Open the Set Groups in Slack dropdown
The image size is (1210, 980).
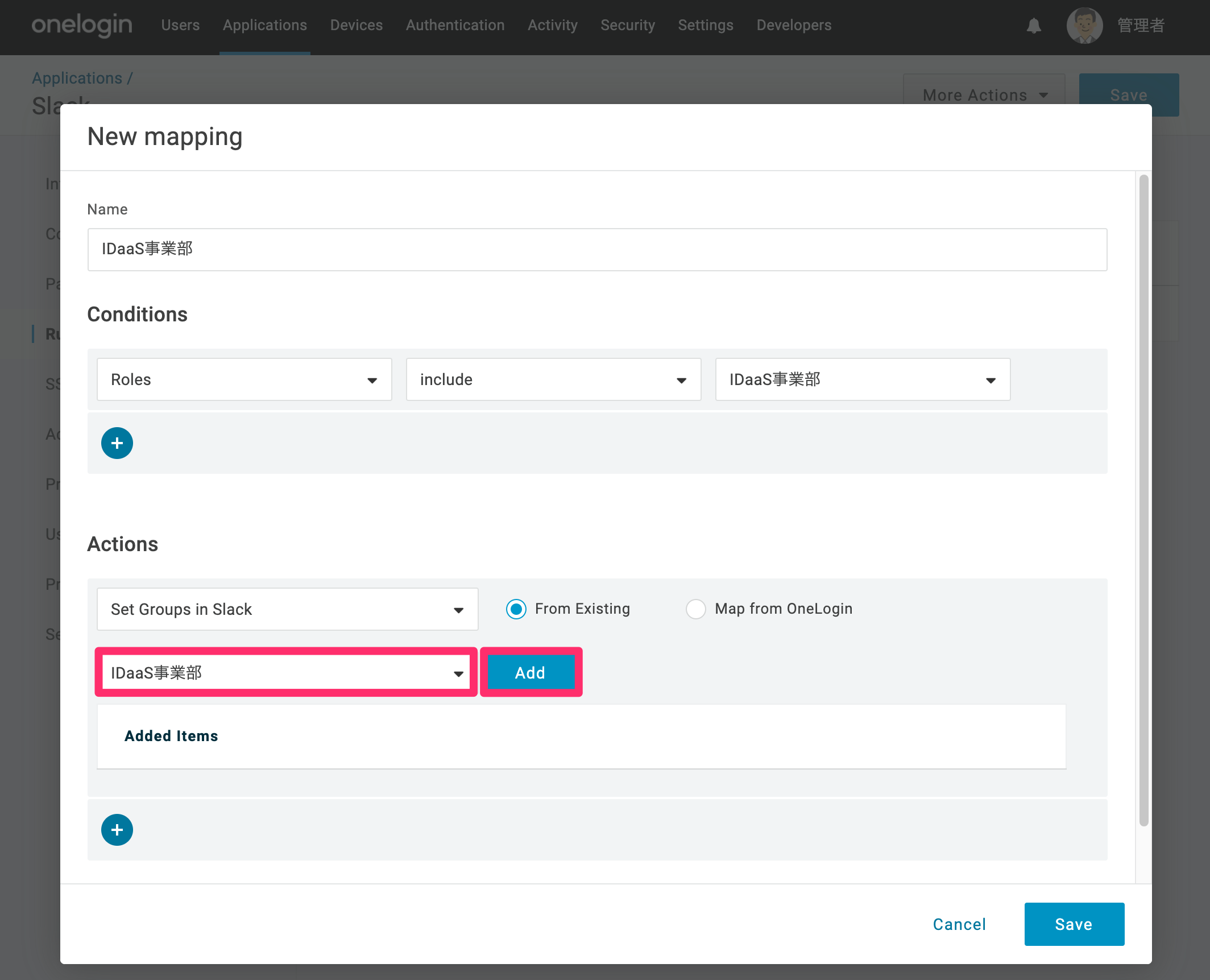click(288, 609)
